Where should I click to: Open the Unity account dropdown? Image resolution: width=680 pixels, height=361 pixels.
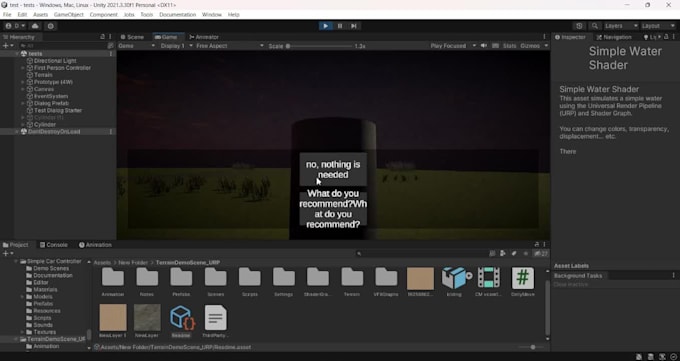15,26
